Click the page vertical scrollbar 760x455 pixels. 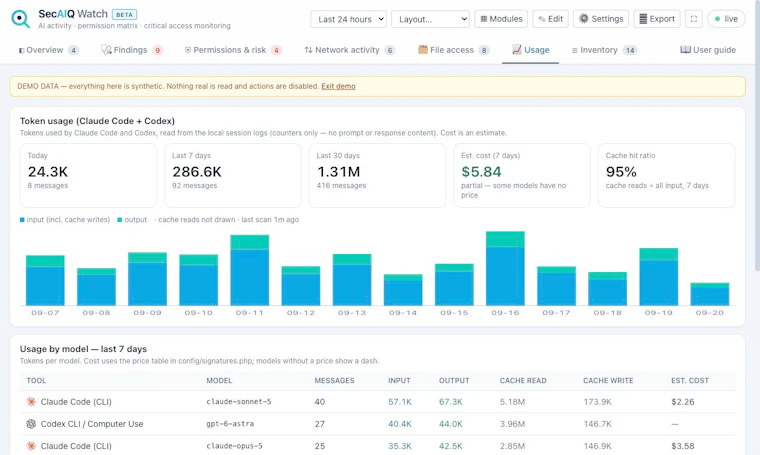click(757, 136)
